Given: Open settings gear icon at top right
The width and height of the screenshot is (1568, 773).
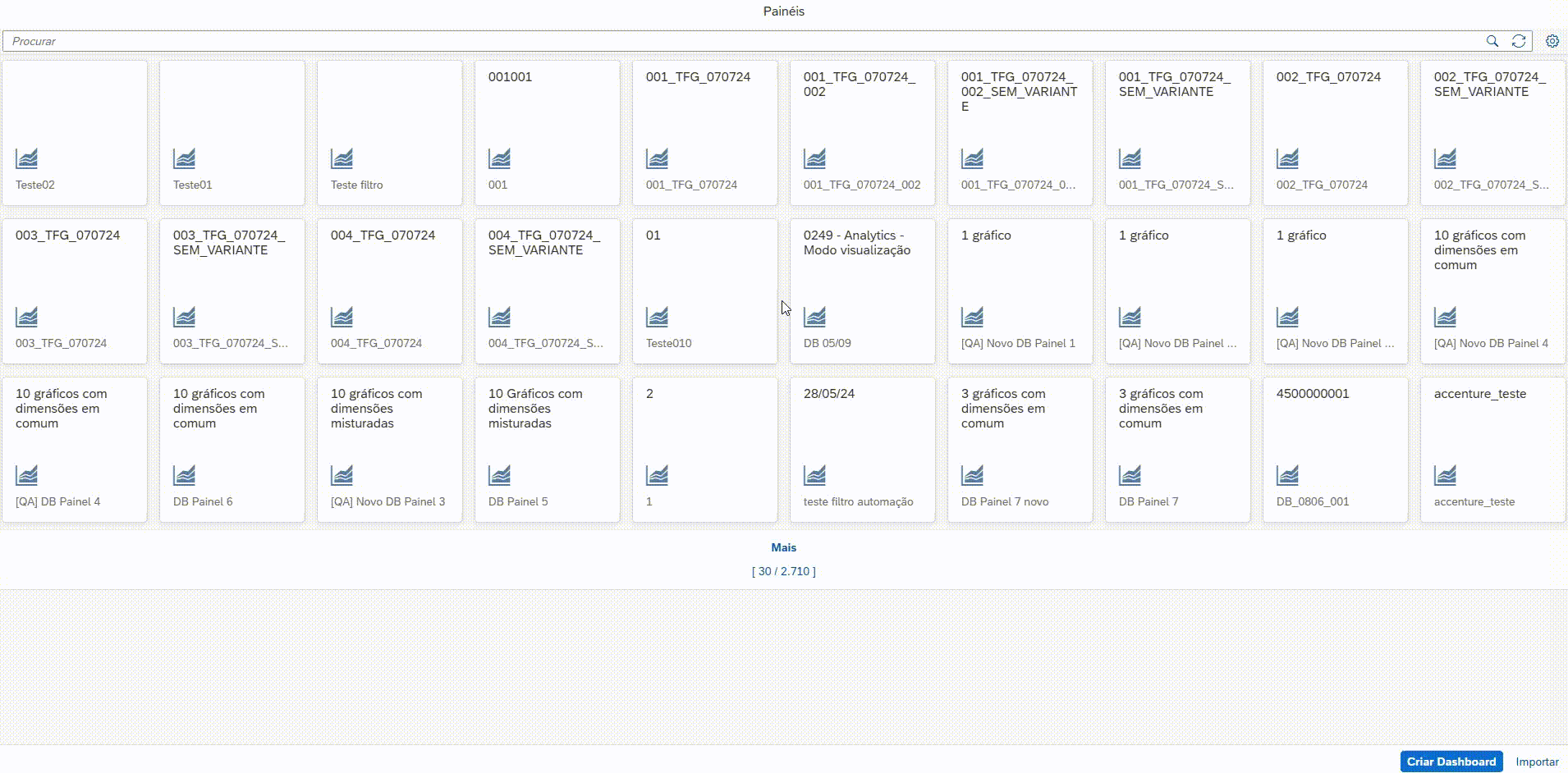Looking at the screenshot, I should click(x=1552, y=41).
